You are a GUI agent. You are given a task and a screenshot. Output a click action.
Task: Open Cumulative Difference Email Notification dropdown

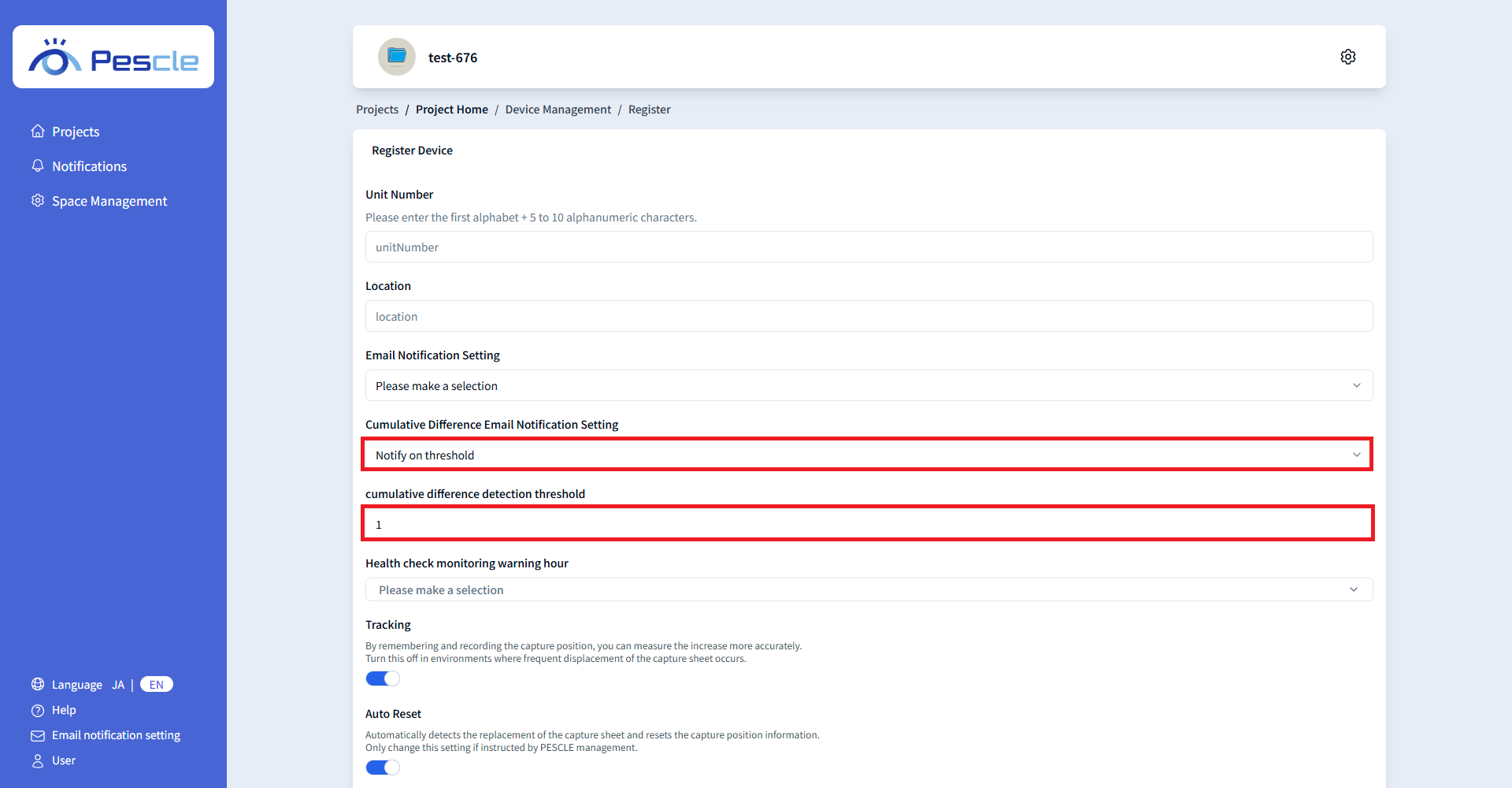click(x=868, y=455)
